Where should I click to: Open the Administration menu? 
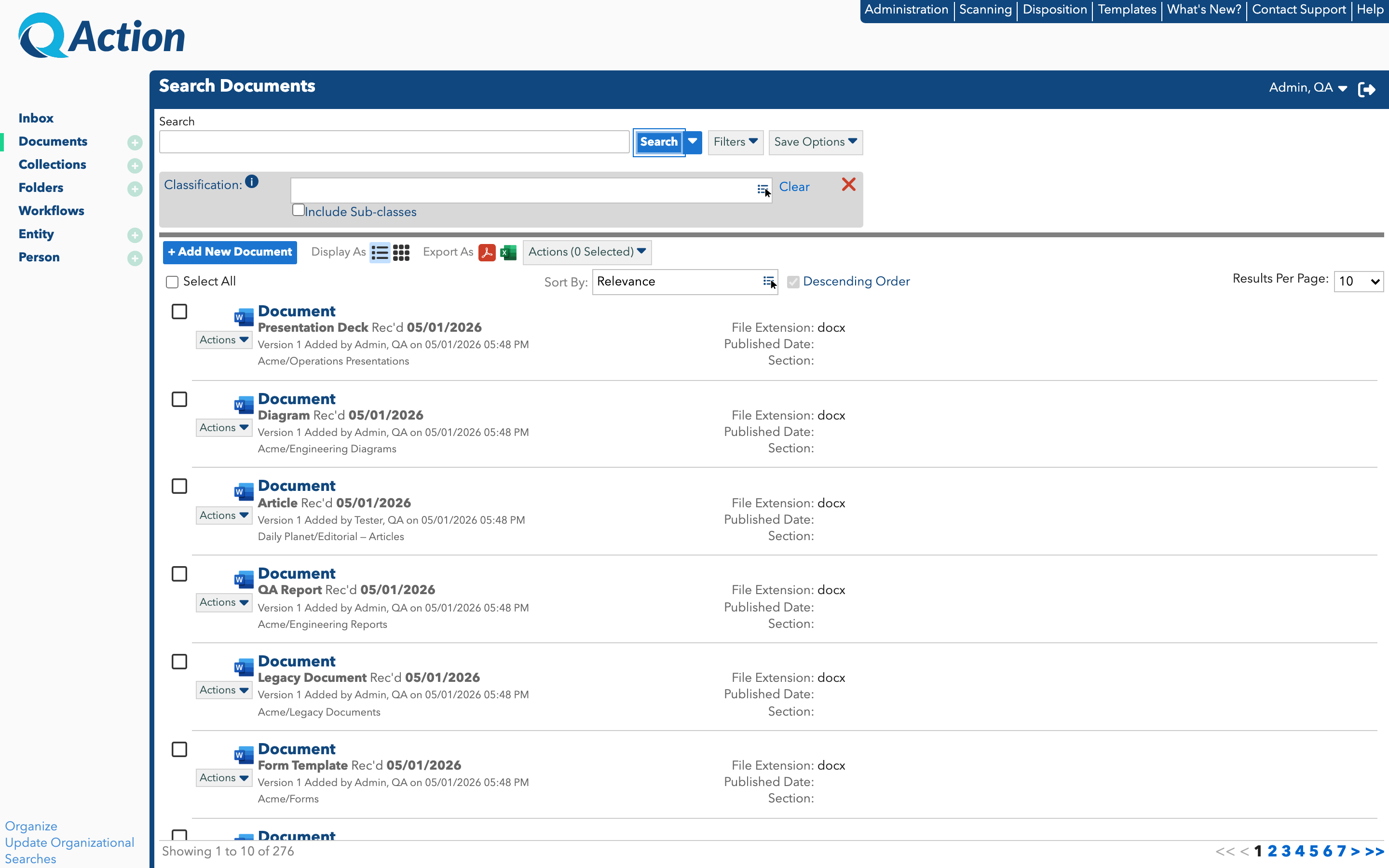[906, 10]
